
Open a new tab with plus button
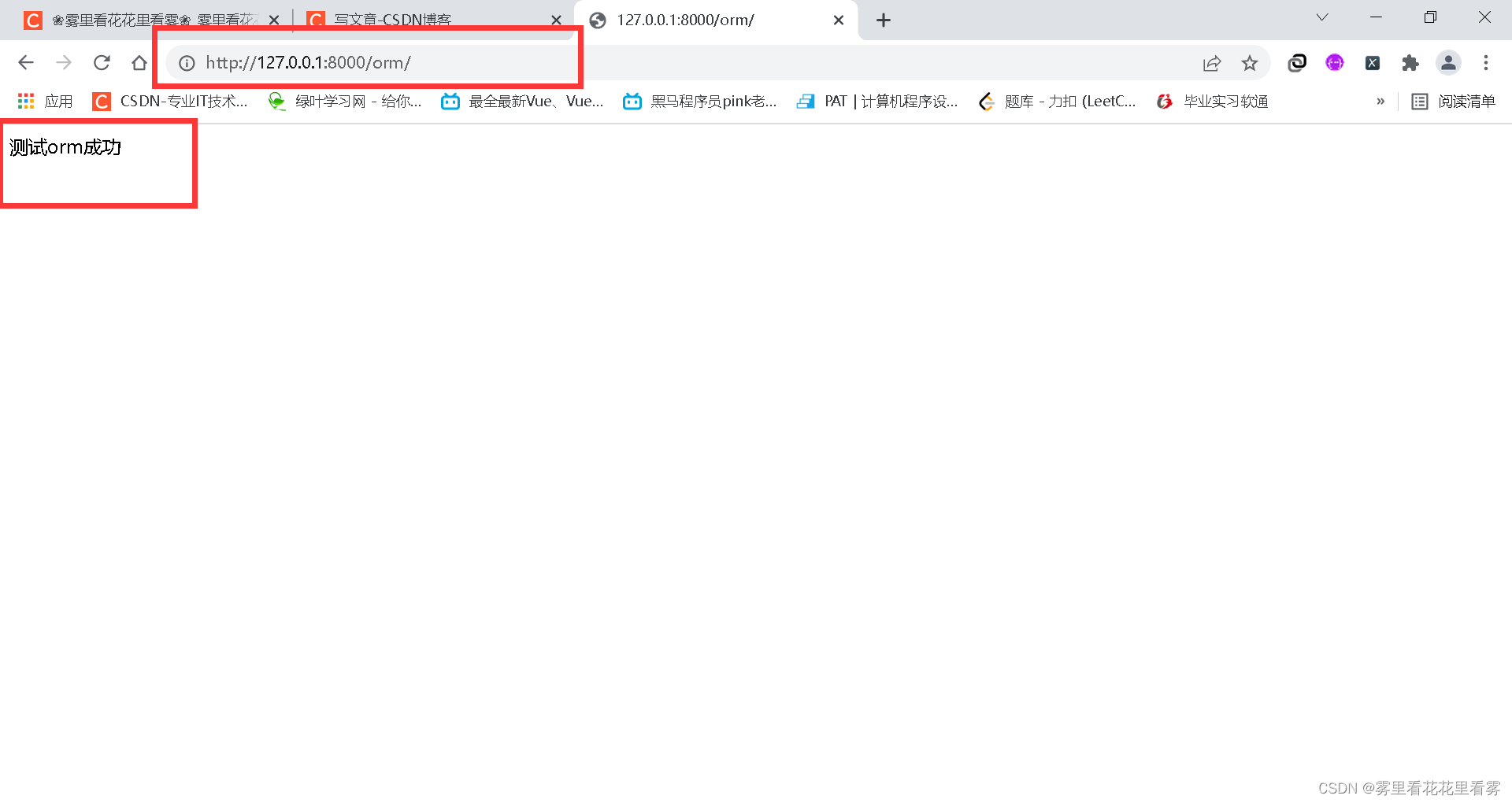tap(884, 20)
